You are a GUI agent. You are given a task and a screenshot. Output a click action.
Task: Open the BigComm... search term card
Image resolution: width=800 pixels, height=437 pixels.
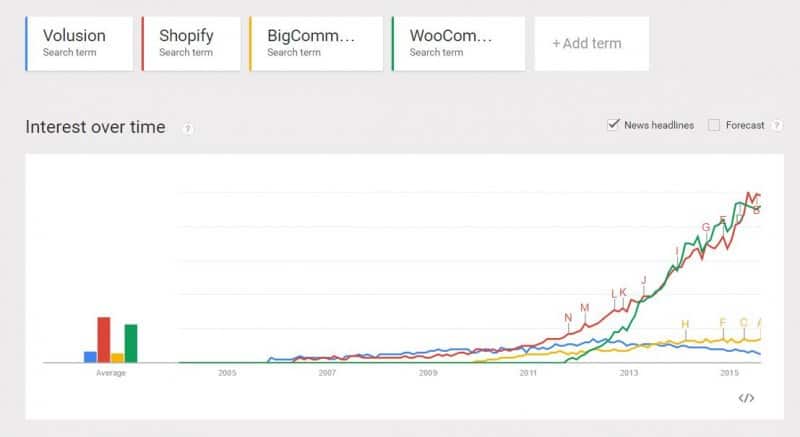pos(316,43)
